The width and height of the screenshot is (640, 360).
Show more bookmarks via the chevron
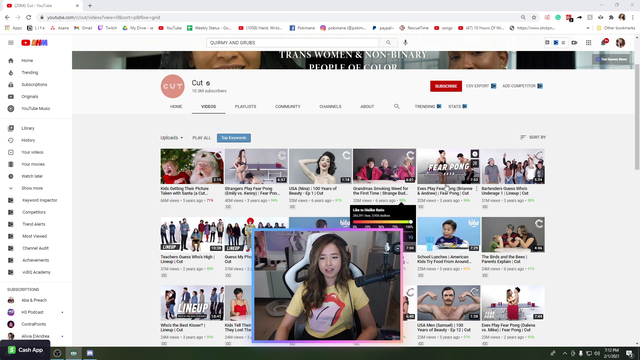588,28
